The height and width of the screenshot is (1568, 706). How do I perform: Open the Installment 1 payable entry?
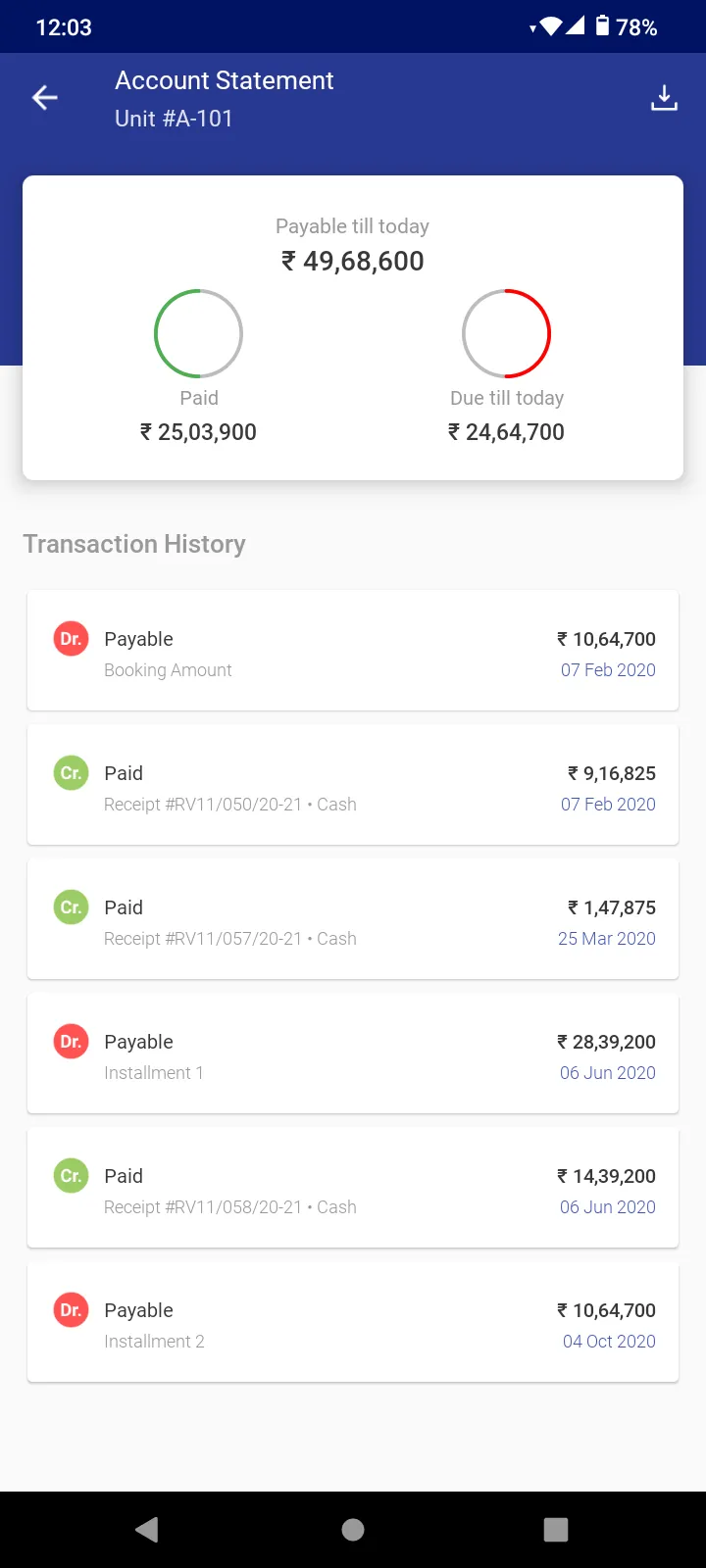353,1053
